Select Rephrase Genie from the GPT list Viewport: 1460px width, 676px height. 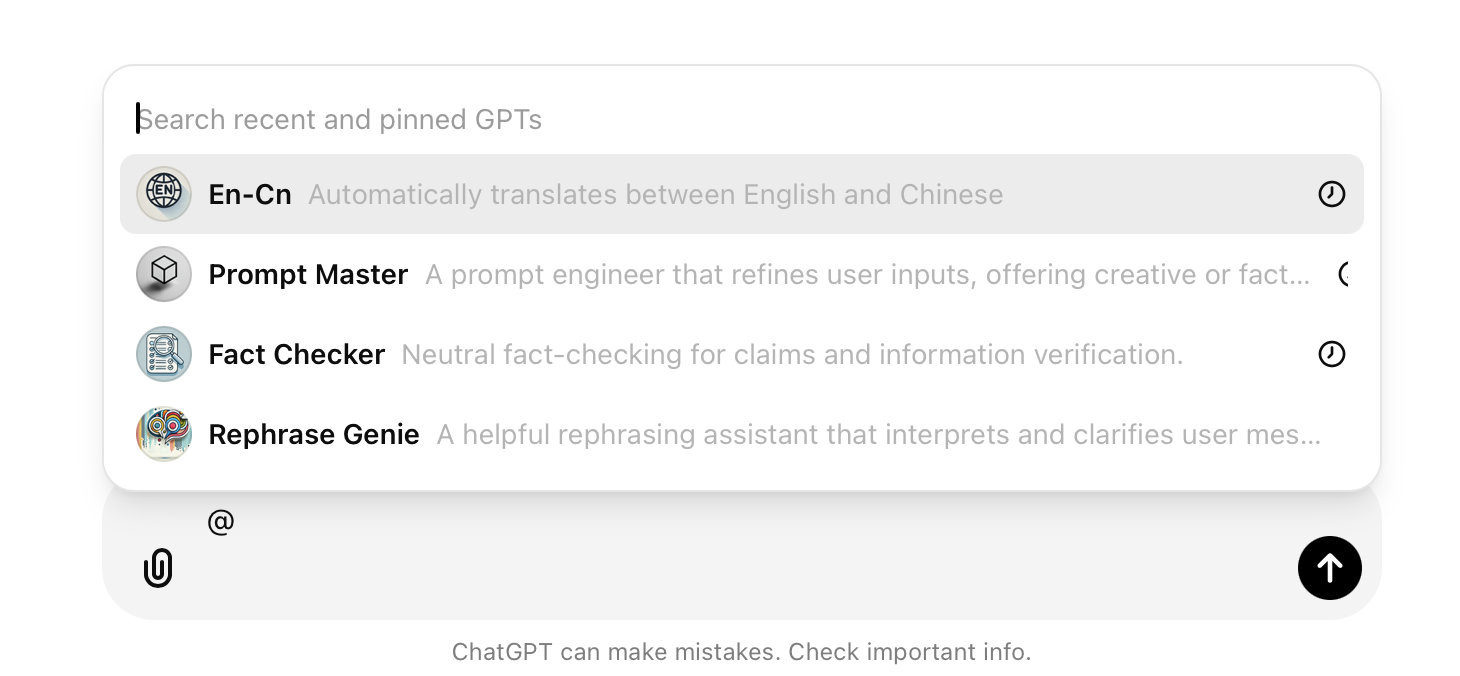(x=314, y=434)
